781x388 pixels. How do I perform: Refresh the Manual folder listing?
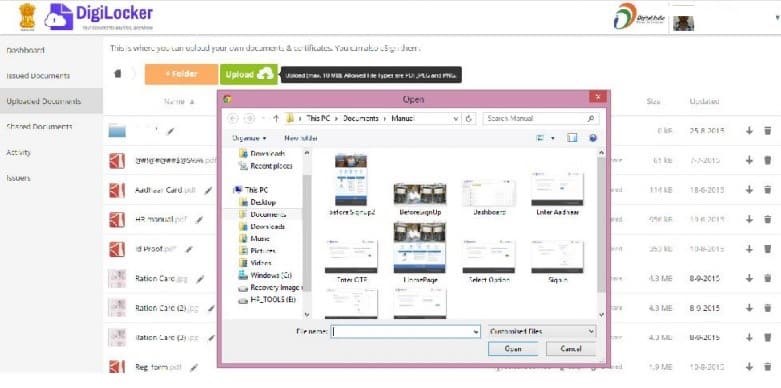(x=468, y=119)
